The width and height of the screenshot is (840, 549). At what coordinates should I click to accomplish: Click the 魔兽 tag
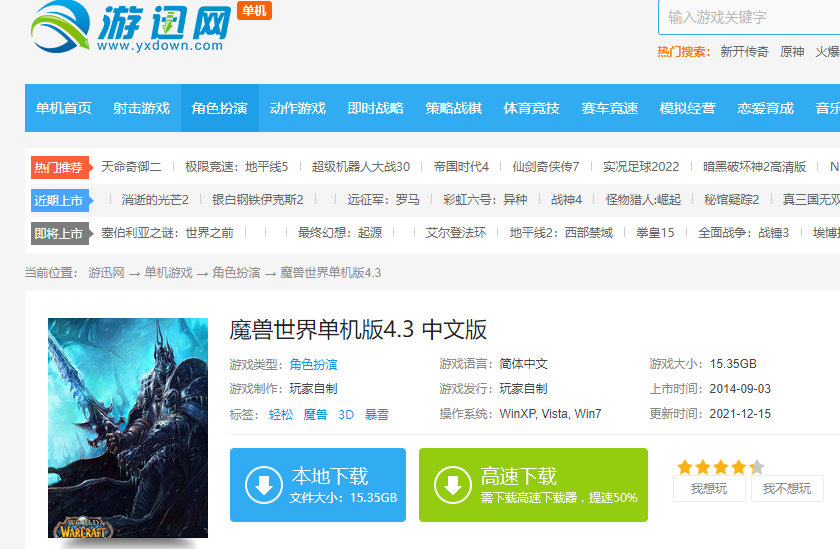coord(315,415)
